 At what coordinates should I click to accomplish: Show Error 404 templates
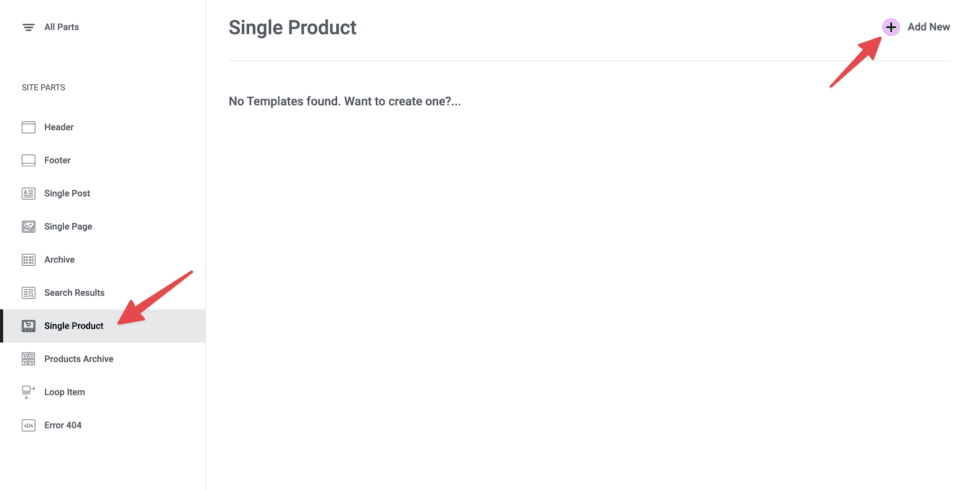[63, 425]
